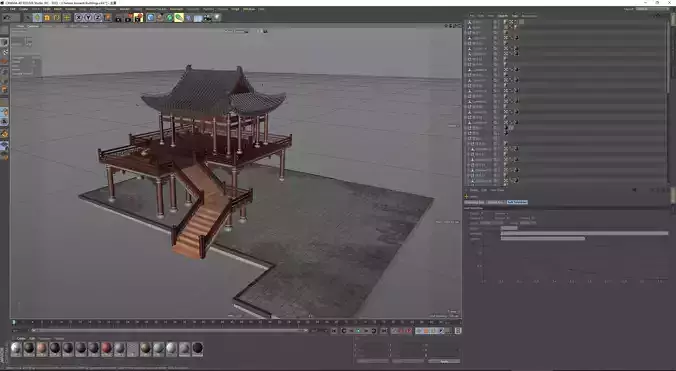
Task: Toggle the coordinate system icon
Action: pyautogui.click(x=108, y=18)
